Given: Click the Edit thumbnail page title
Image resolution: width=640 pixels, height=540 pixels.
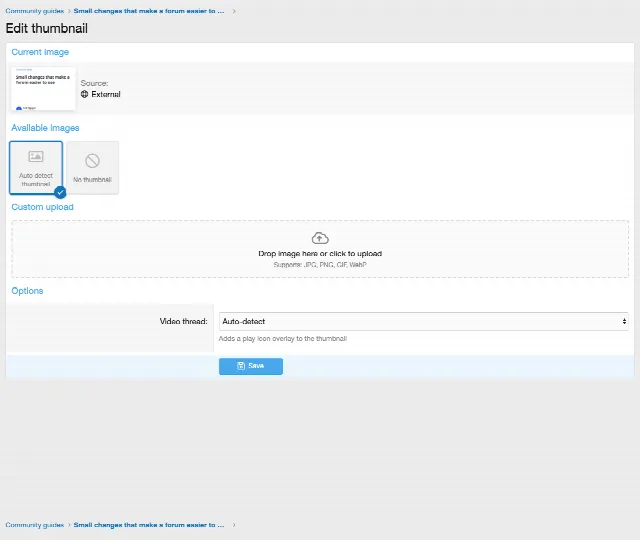Looking at the screenshot, I should [x=47, y=28].
